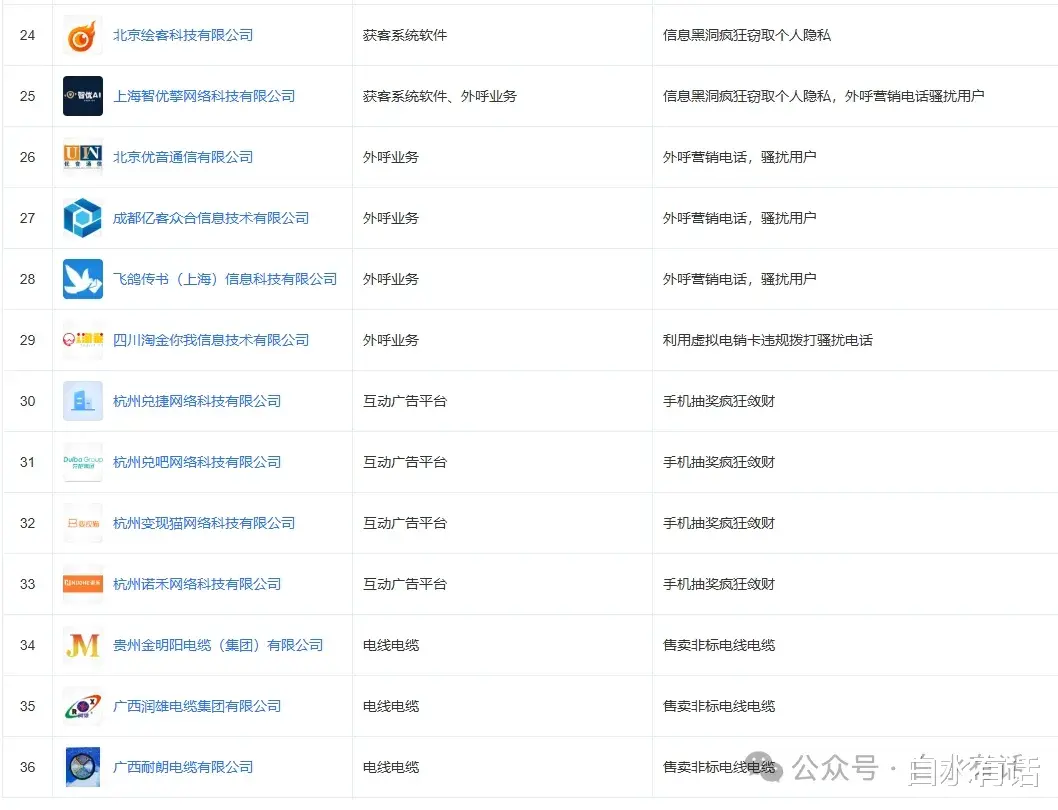The height and width of the screenshot is (810, 1058).
Task: Click 售卖非标电线电缆 in row 34
Action: click(719, 645)
